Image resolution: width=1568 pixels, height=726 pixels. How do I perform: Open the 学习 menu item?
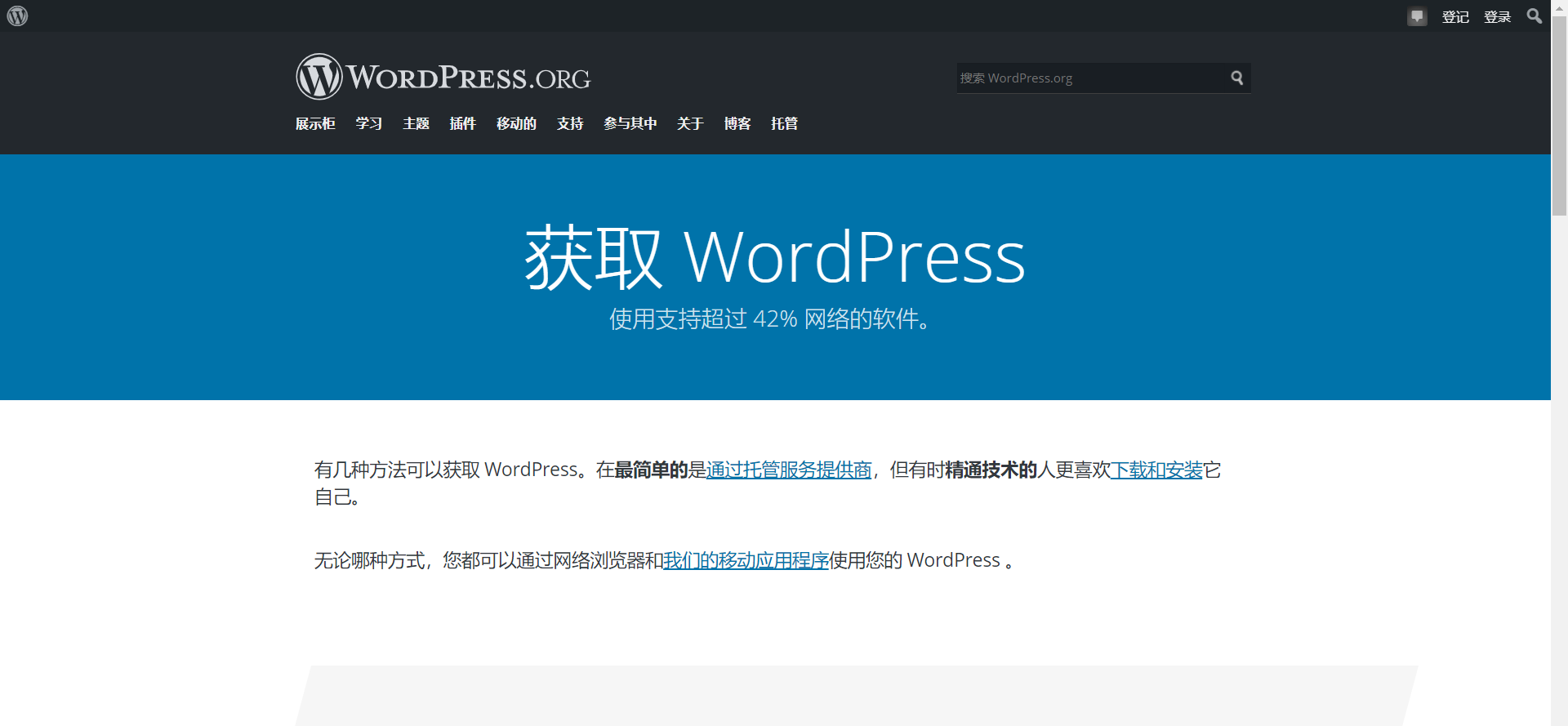[369, 123]
